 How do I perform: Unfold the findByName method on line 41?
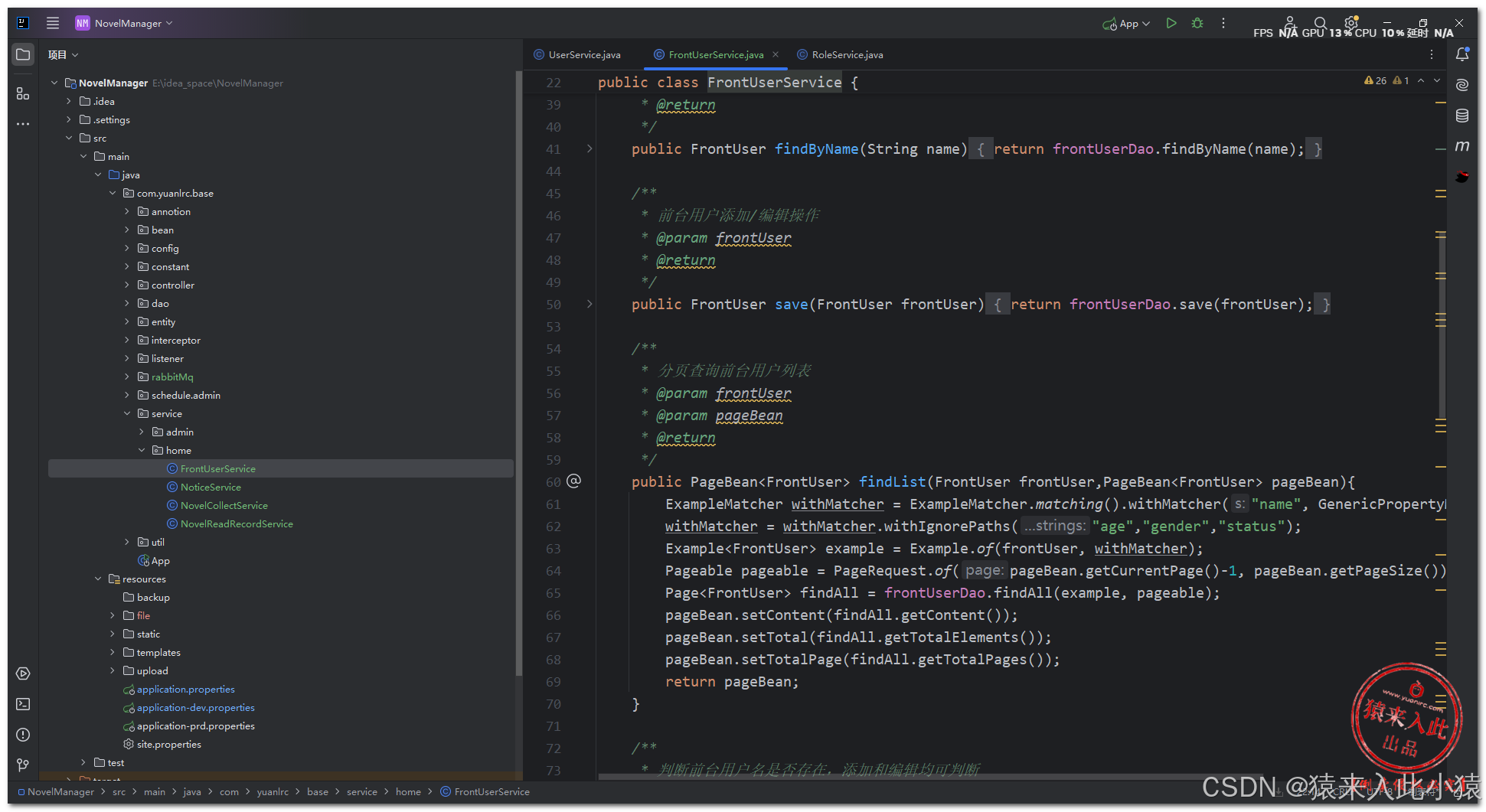click(590, 148)
